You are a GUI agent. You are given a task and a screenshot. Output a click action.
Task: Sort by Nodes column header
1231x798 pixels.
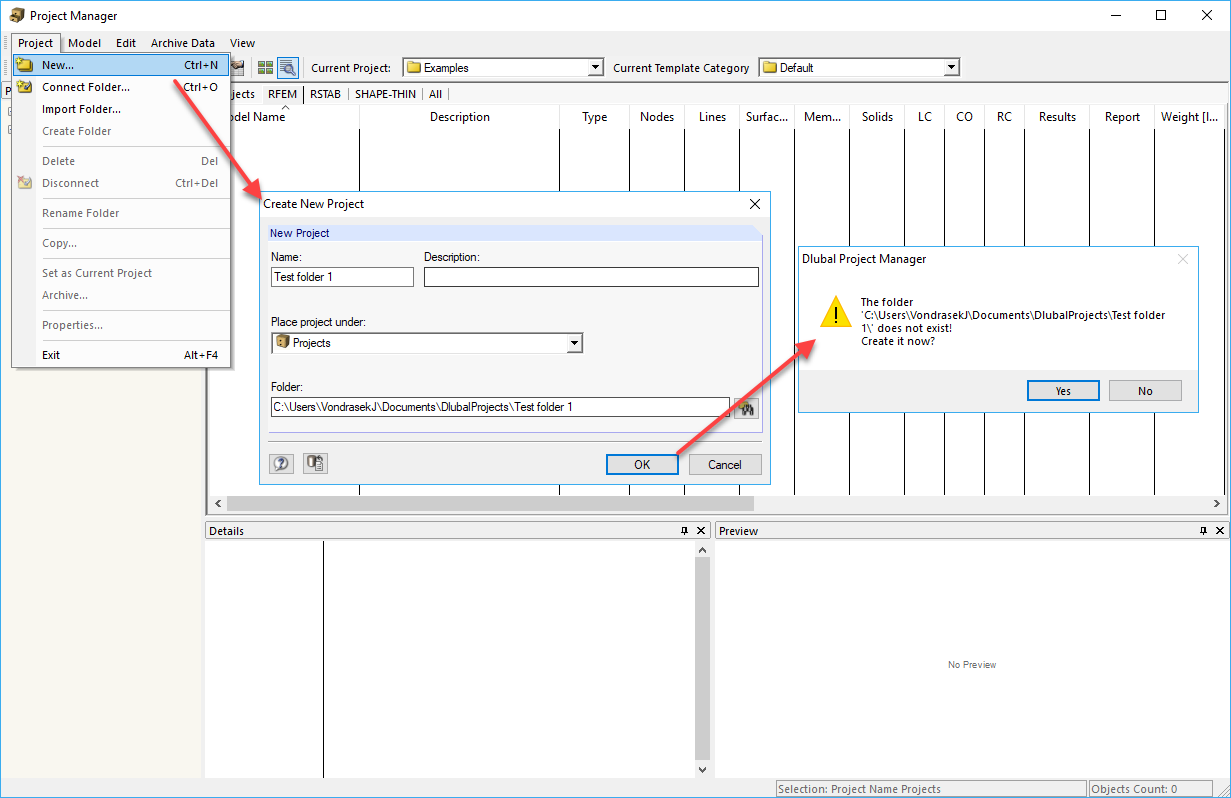(x=657, y=117)
